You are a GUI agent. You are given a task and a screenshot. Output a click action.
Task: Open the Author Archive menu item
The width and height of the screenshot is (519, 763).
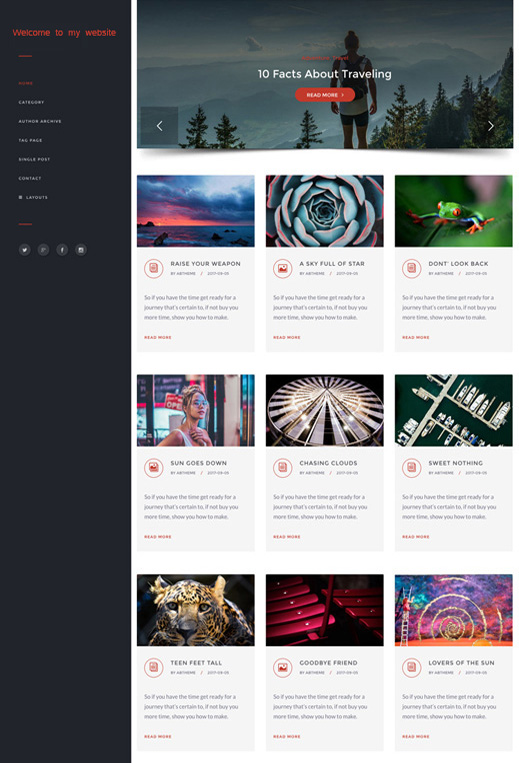(40, 121)
